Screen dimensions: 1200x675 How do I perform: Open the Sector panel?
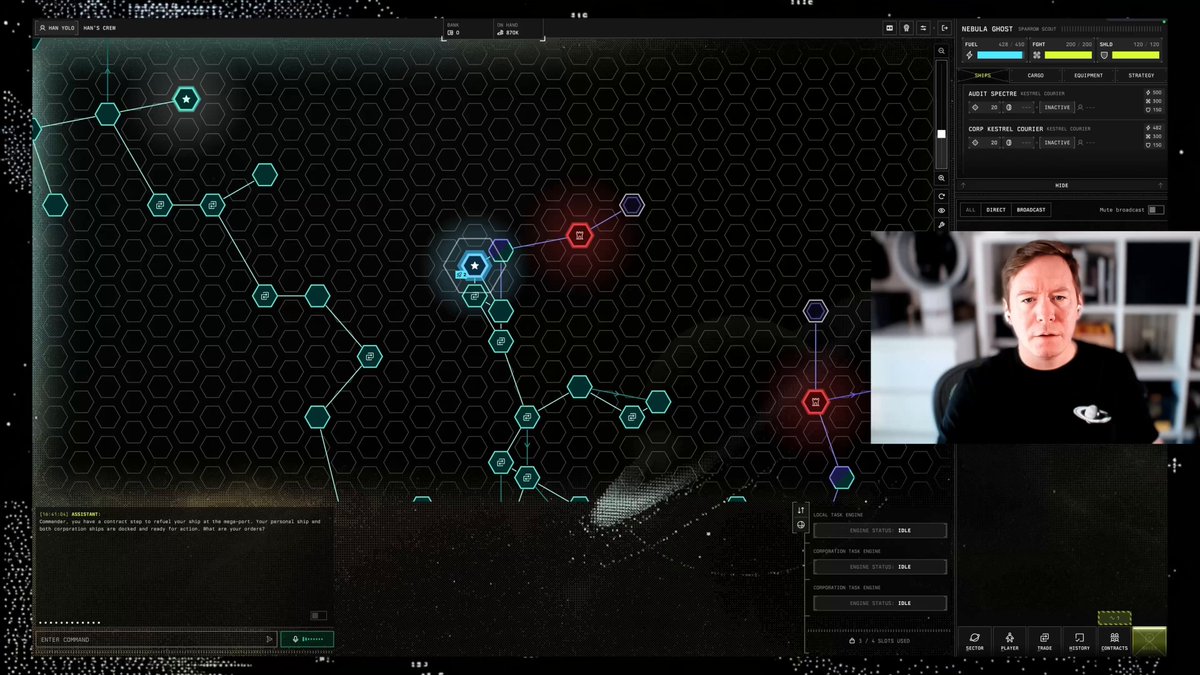[974, 641]
